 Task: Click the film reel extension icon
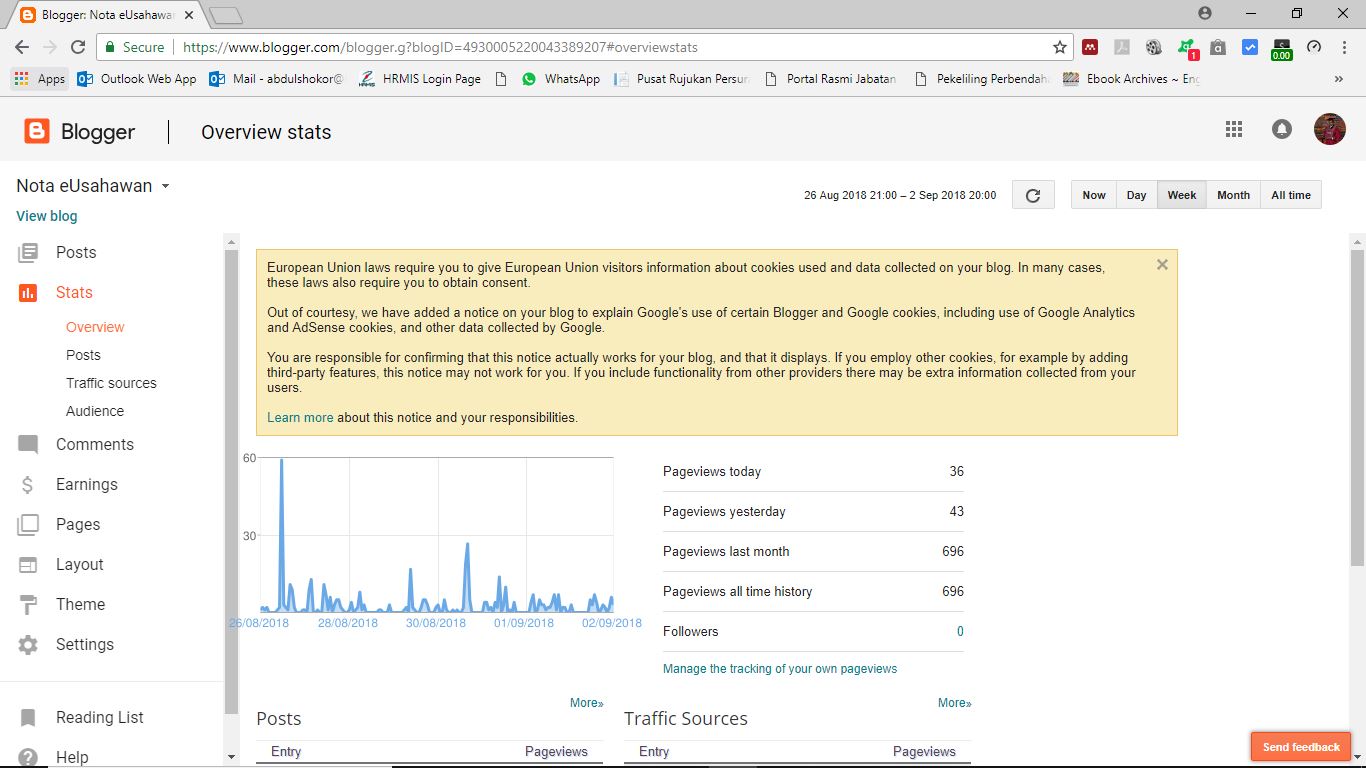[x=1154, y=47]
